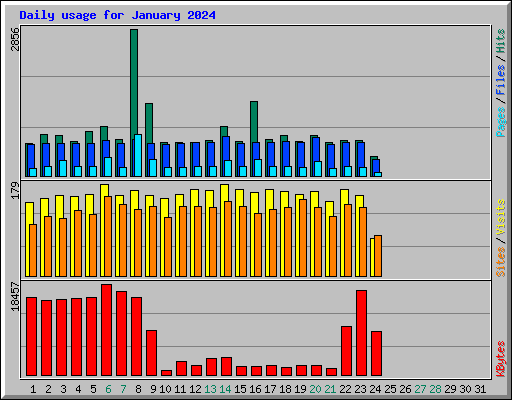The width and height of the screenshot is (512, 400).
Task: Click day label 30 on the x-axis
Action: [x=465, y=389]
